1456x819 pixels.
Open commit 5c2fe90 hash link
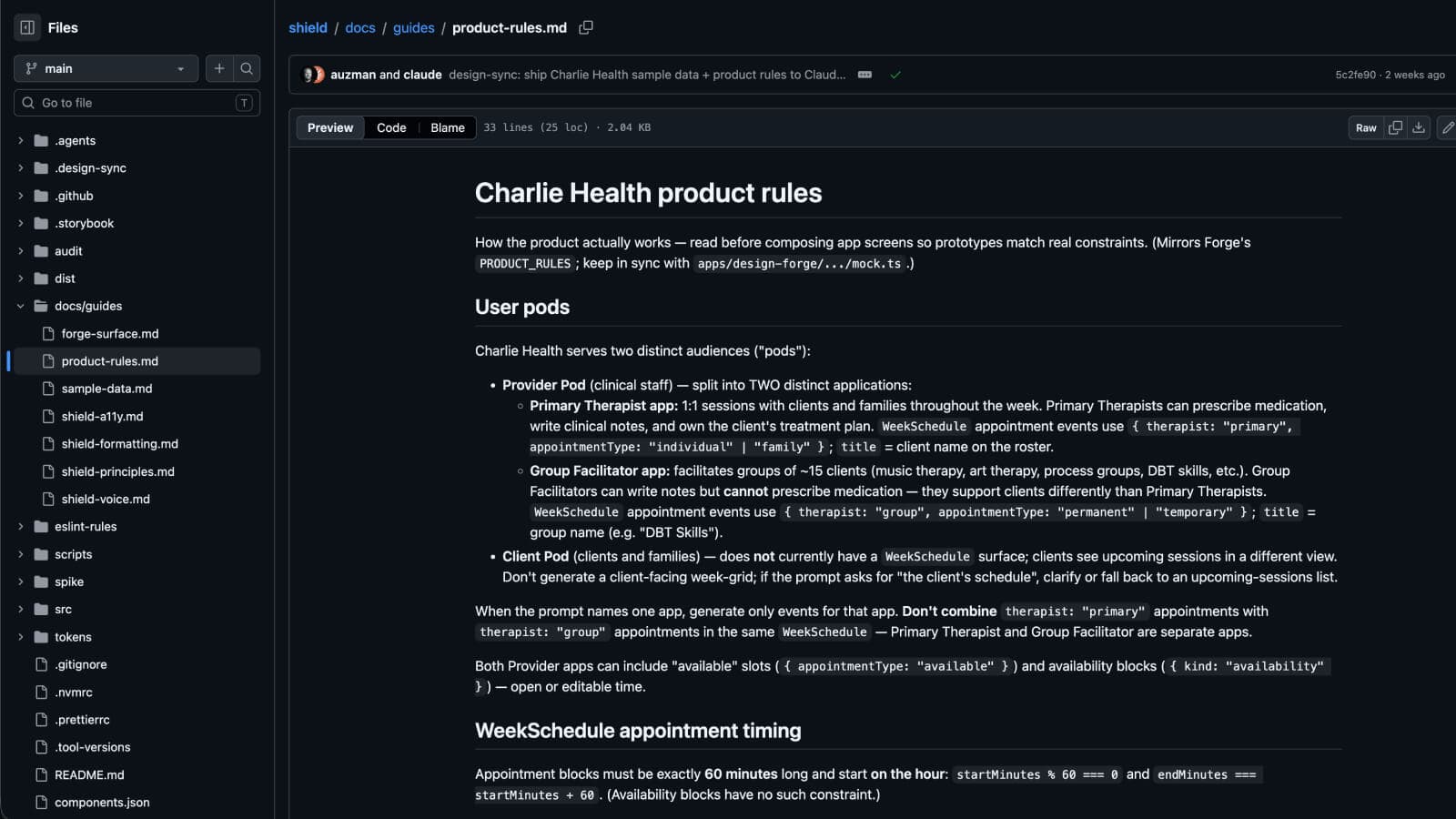pos(1355,75)
